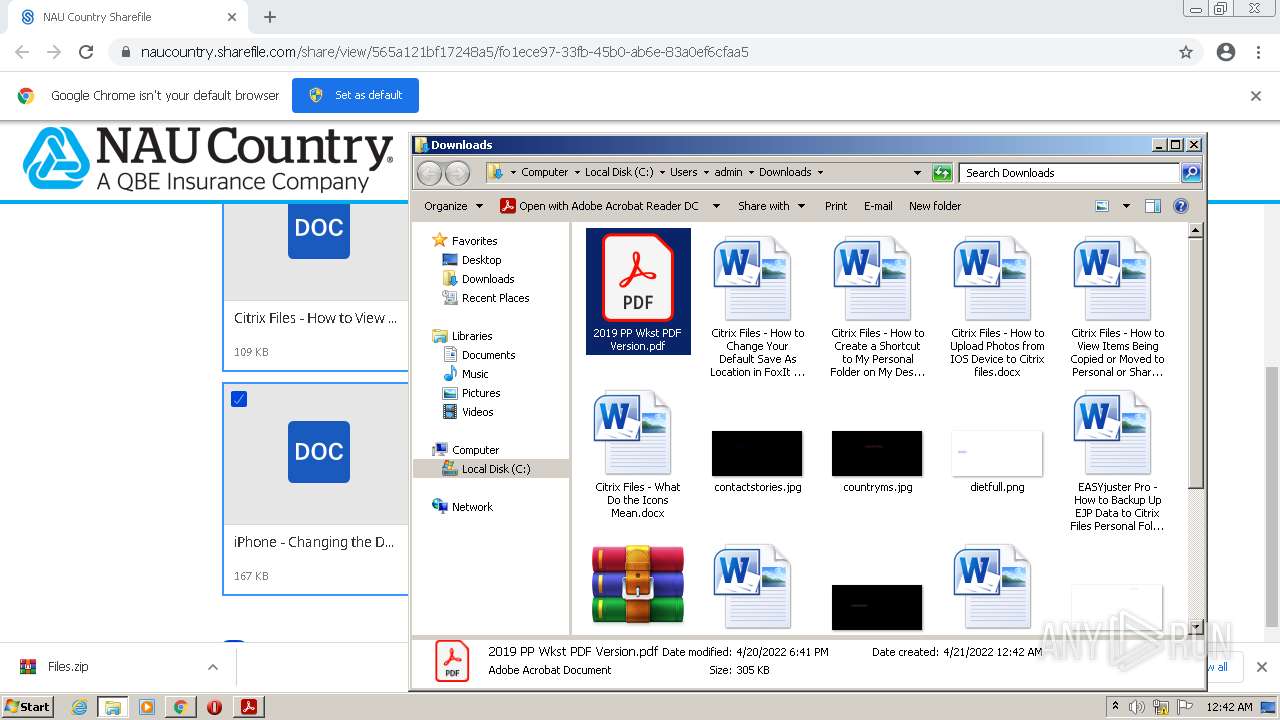Click Local Disk (C:) in address breadcrumb
Screen dimensions: 1280x720
tap(619, 172)
